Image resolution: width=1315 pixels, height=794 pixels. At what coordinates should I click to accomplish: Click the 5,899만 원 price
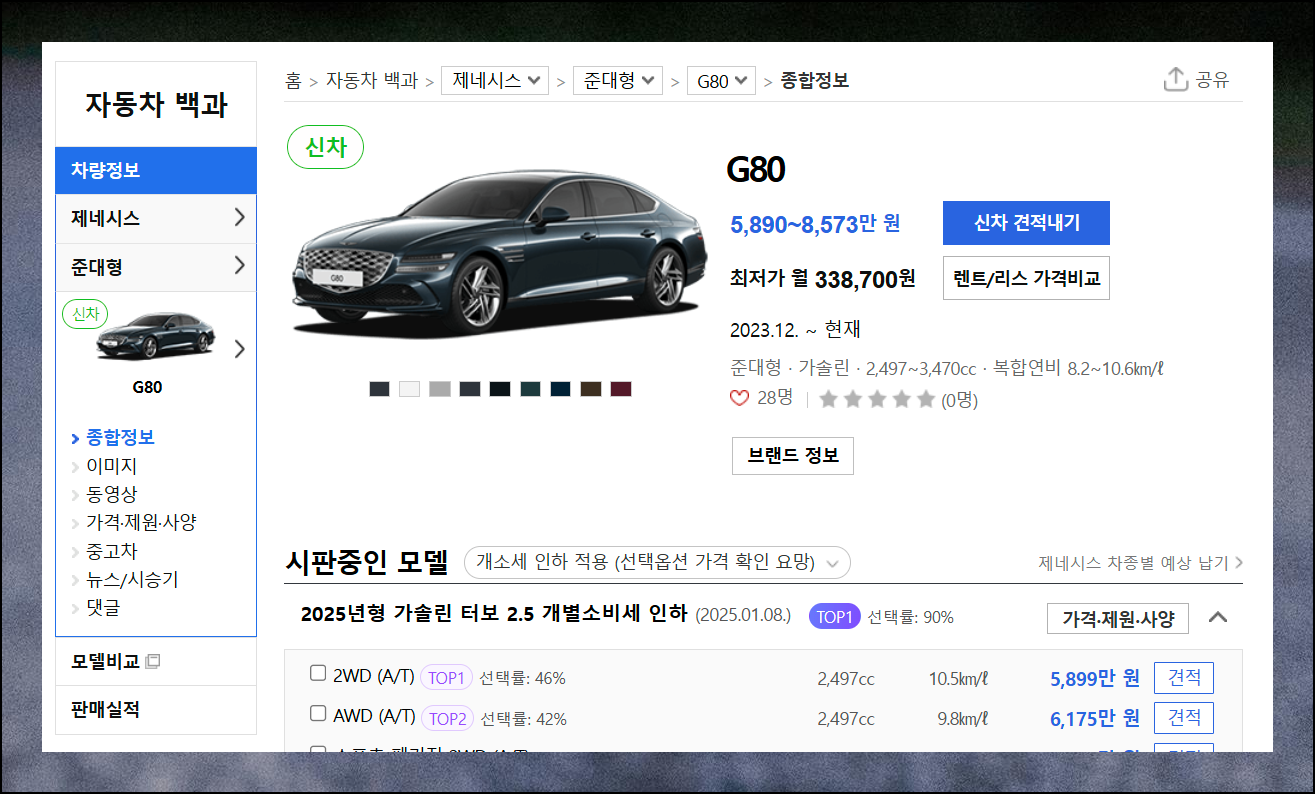tap(1095, 678)
